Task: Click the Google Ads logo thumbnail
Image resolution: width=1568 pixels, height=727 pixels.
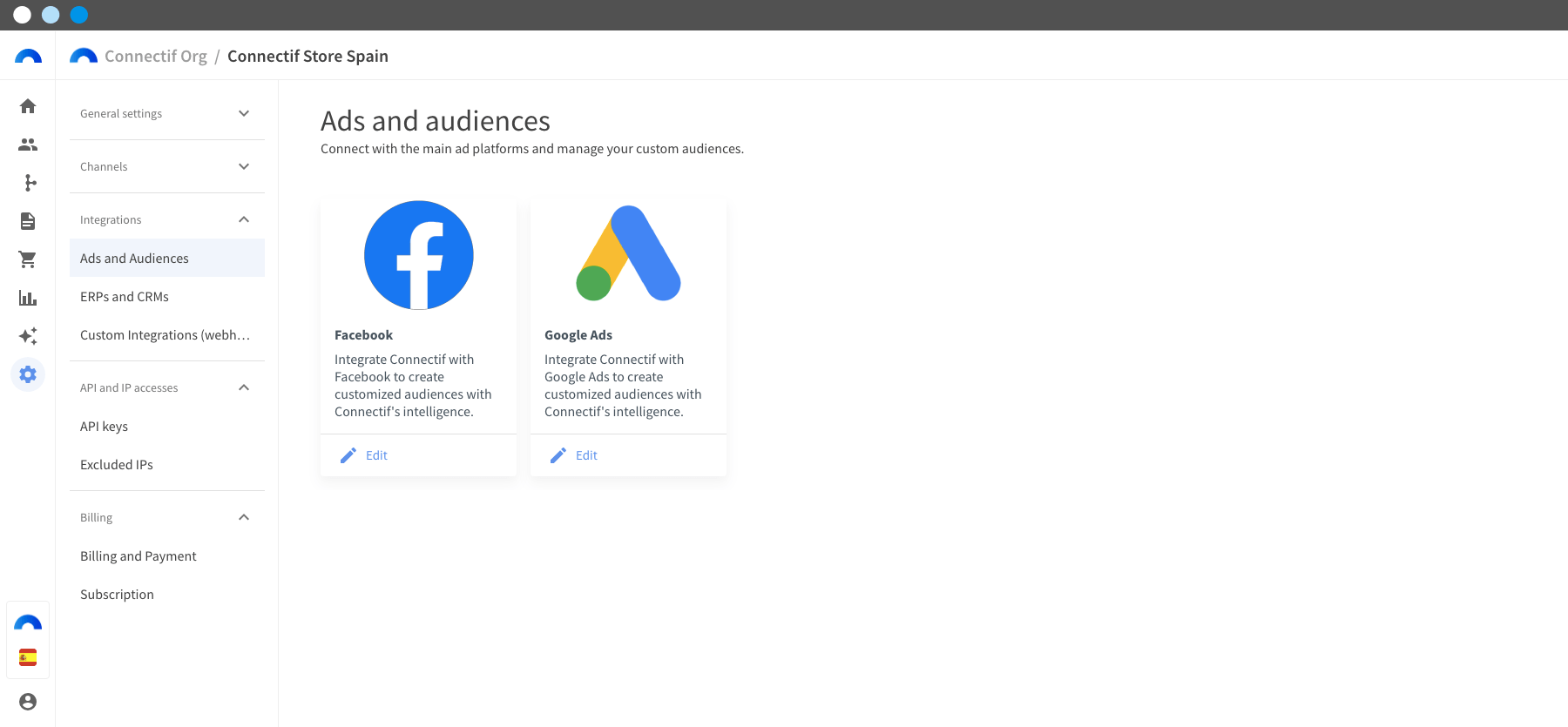Action: click(x=628, y=253)
